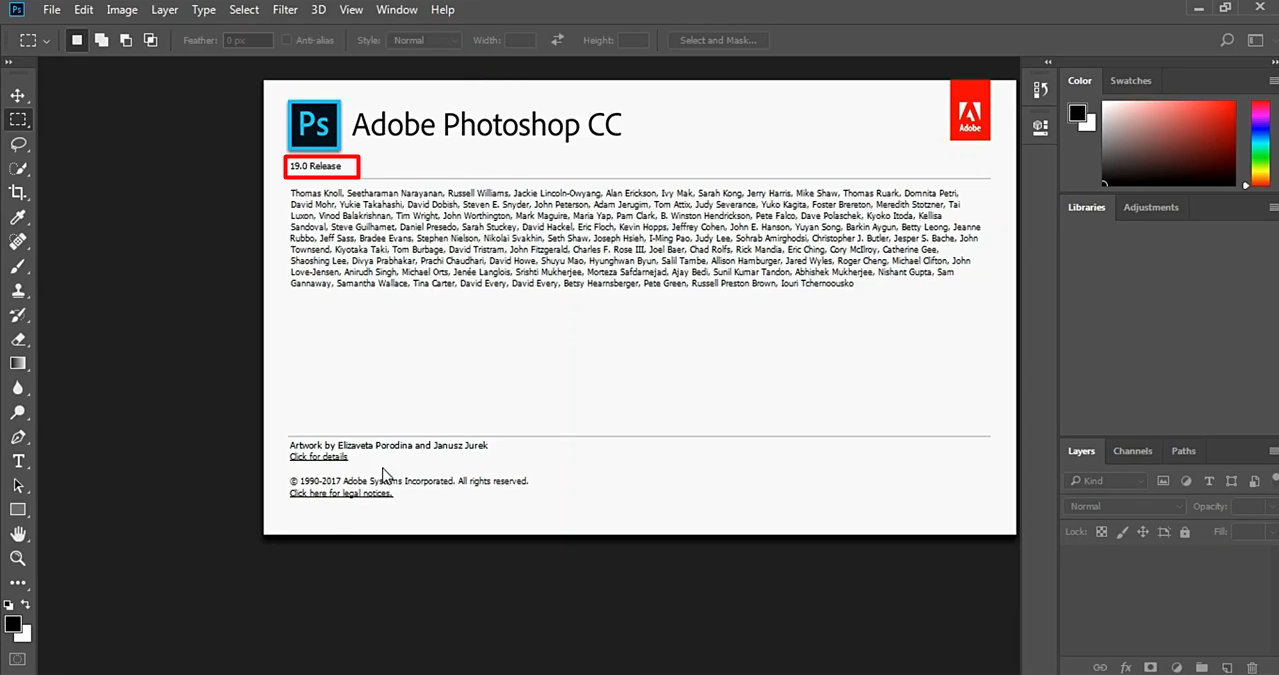Screen dimensions: 1279x675
Task: Toggle filter for smart objects
Action: [x=1253, y=481]
